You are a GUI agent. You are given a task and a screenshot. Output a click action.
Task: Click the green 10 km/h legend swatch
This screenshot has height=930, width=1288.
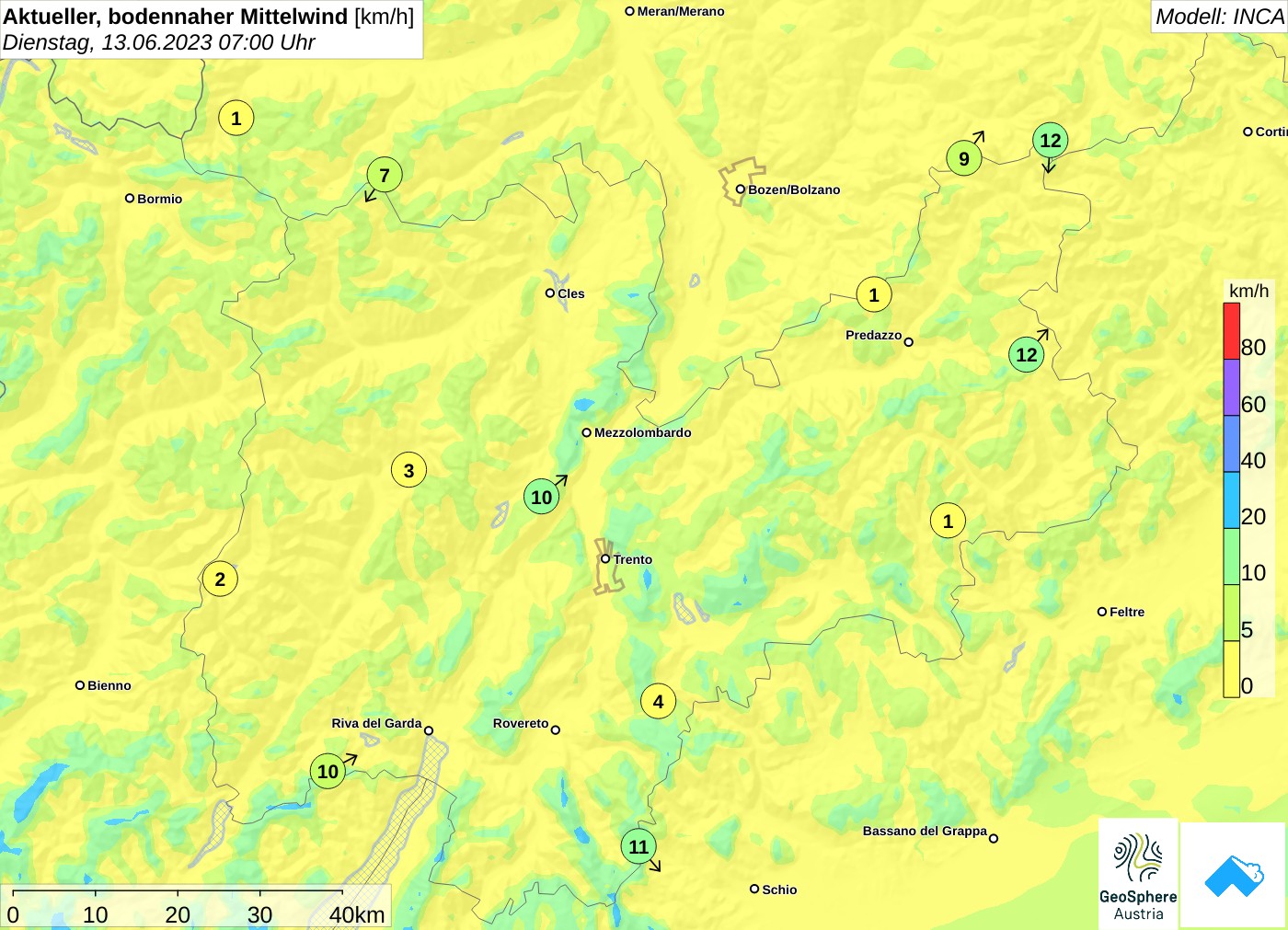point(1232,557)
